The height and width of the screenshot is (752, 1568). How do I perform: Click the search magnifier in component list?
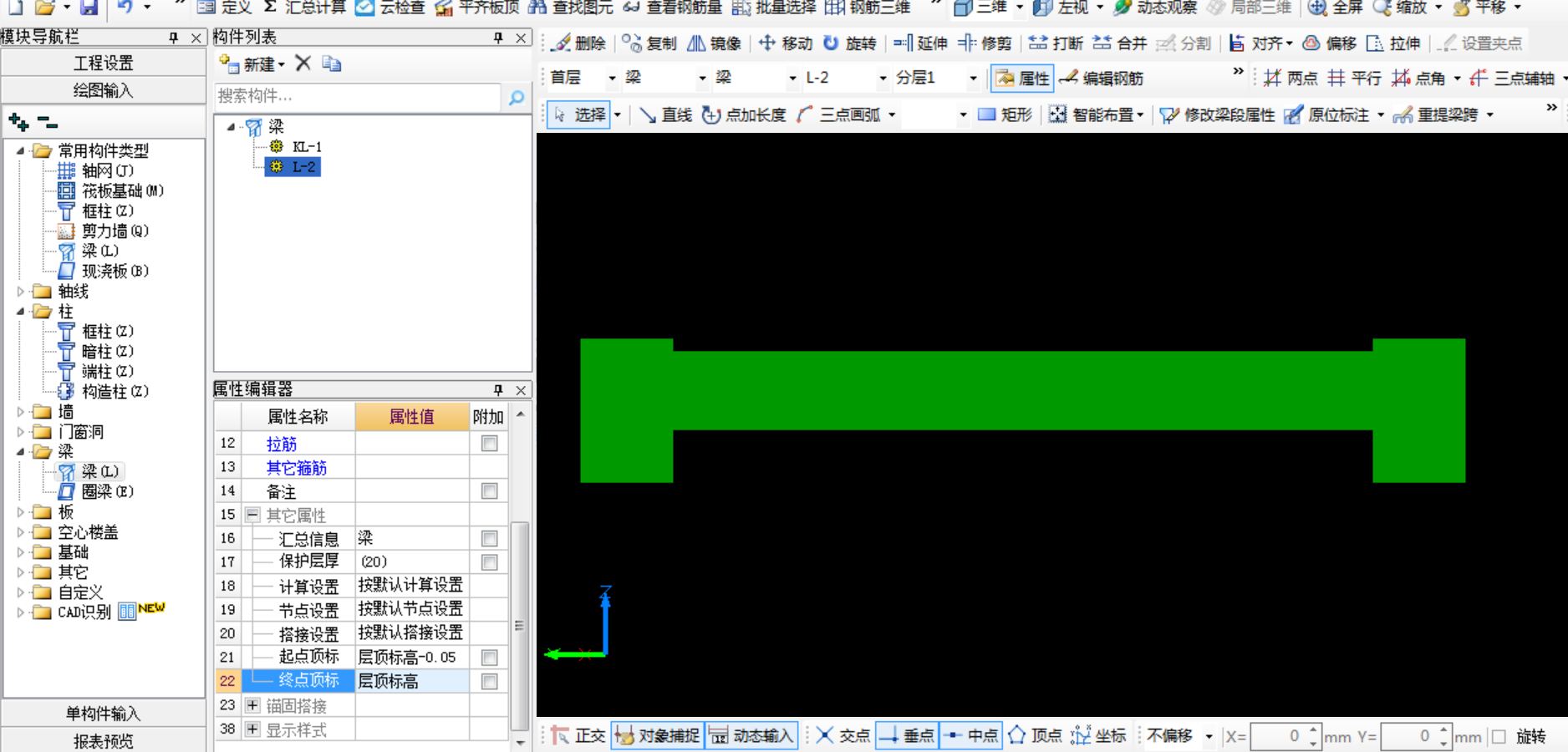pos(517,98)
